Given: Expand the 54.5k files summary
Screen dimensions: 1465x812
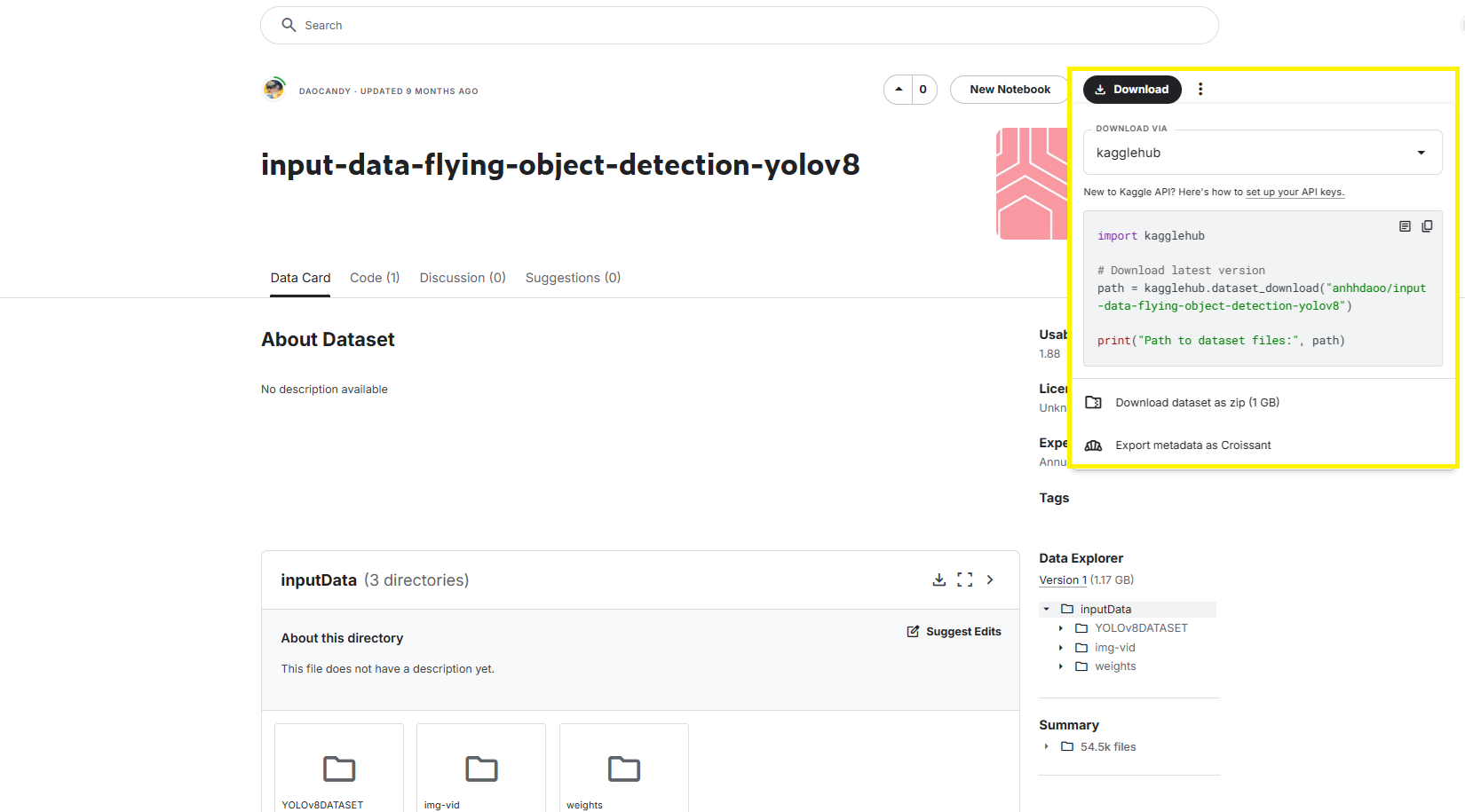Looking at the screenshot, I should pyautogui.click(x=1047, y=747).
